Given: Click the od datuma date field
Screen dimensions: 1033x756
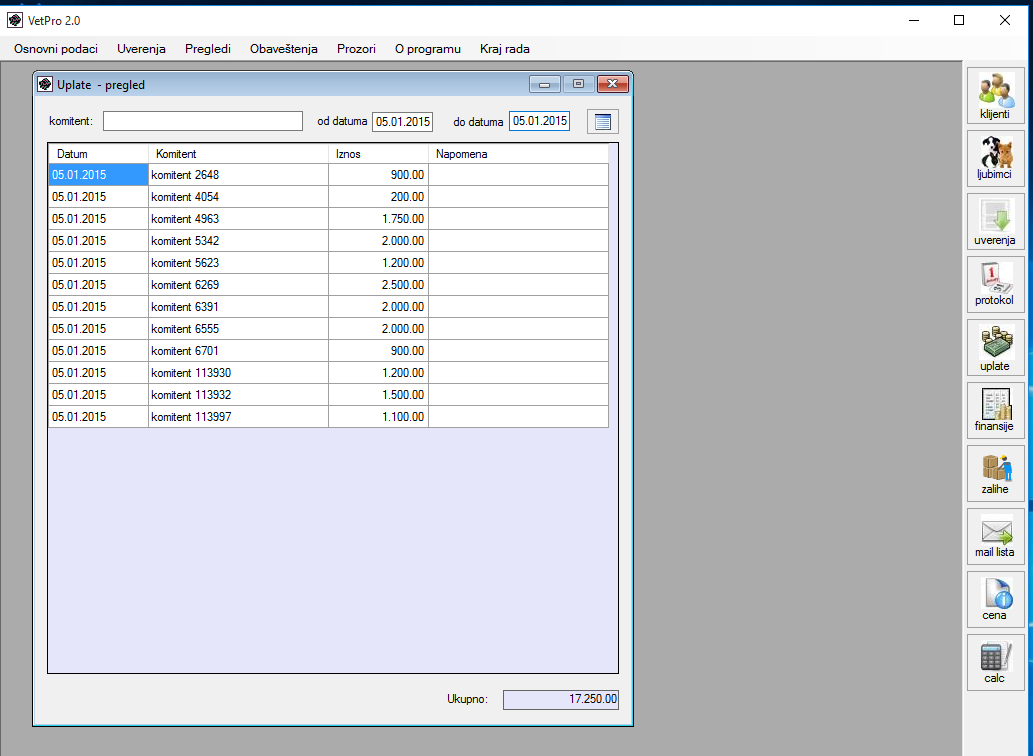Looking at the screenshot, I should (x=402, y=122).
